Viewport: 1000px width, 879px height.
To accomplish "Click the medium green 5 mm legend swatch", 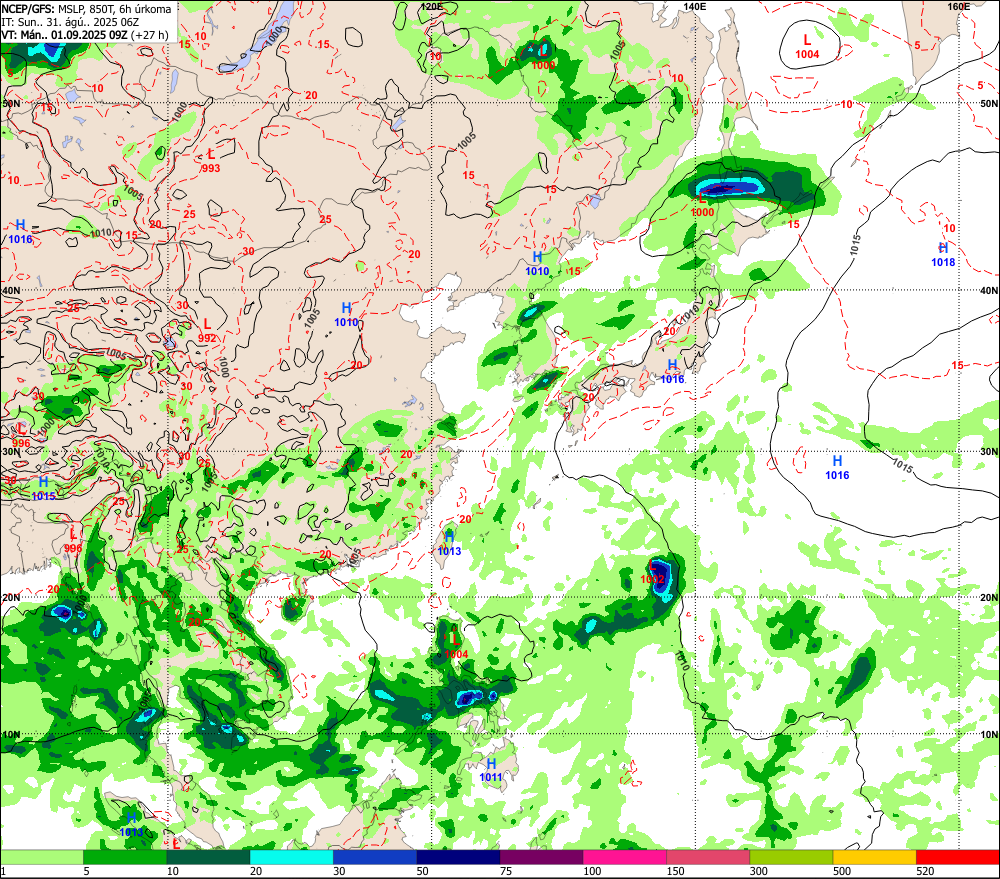I will pos(125,857).
